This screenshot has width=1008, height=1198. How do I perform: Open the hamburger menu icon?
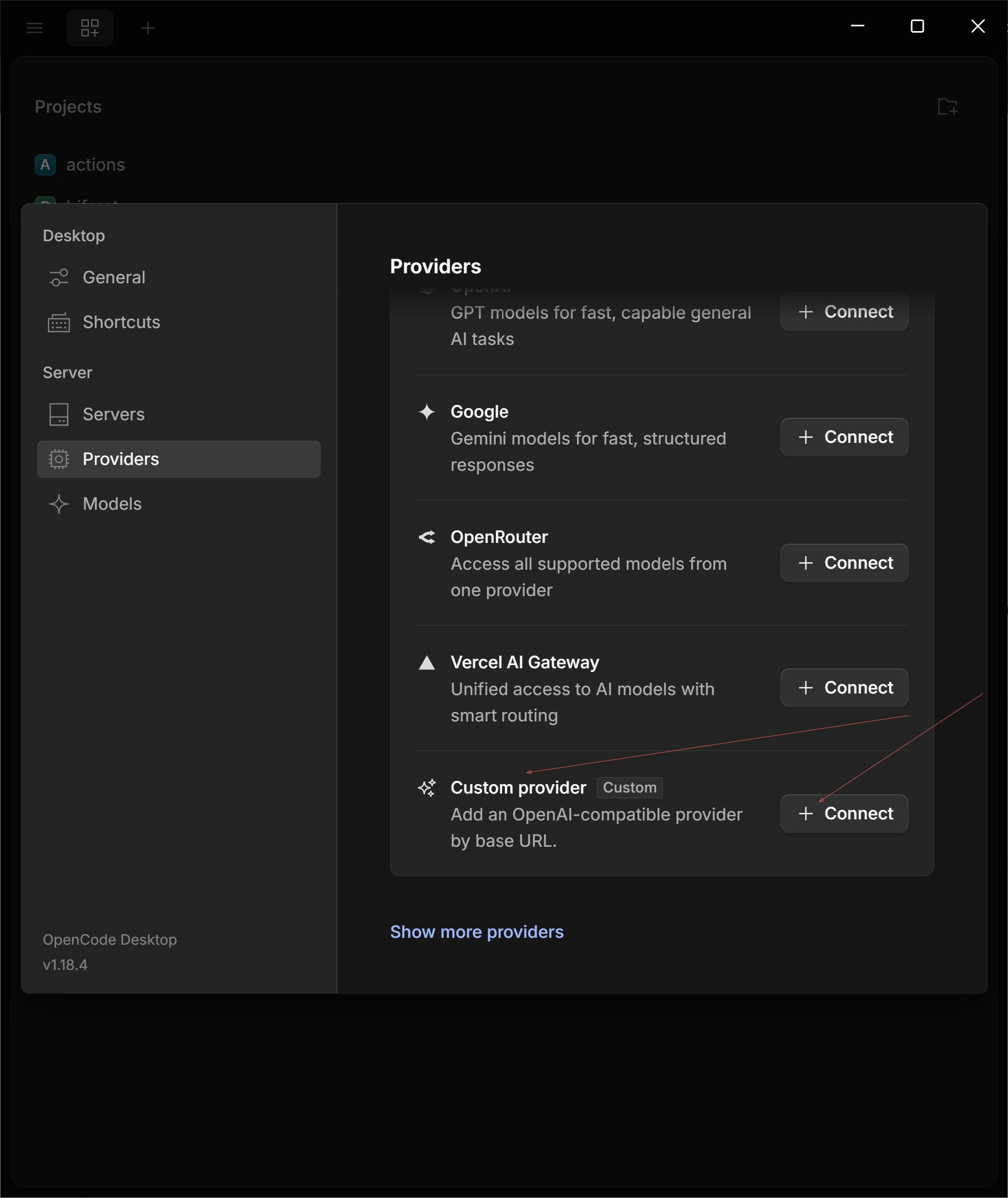35,27
